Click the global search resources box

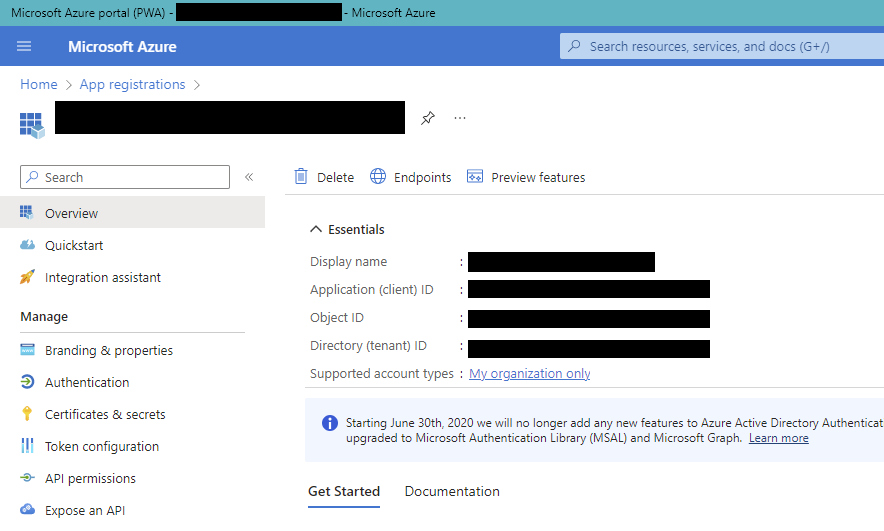point(720,46)
